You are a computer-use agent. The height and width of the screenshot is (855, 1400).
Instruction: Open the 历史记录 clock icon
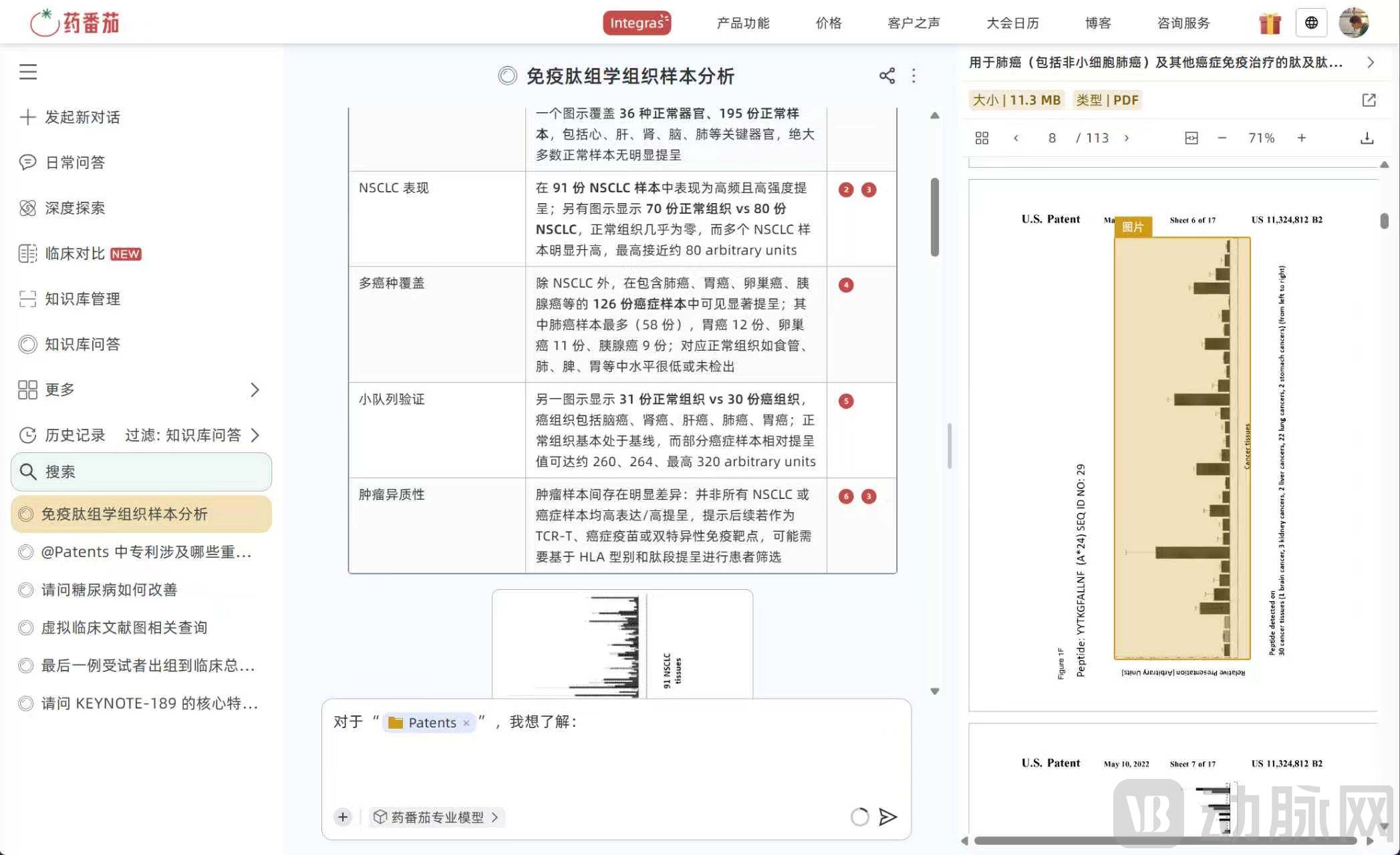coord(27,435)
